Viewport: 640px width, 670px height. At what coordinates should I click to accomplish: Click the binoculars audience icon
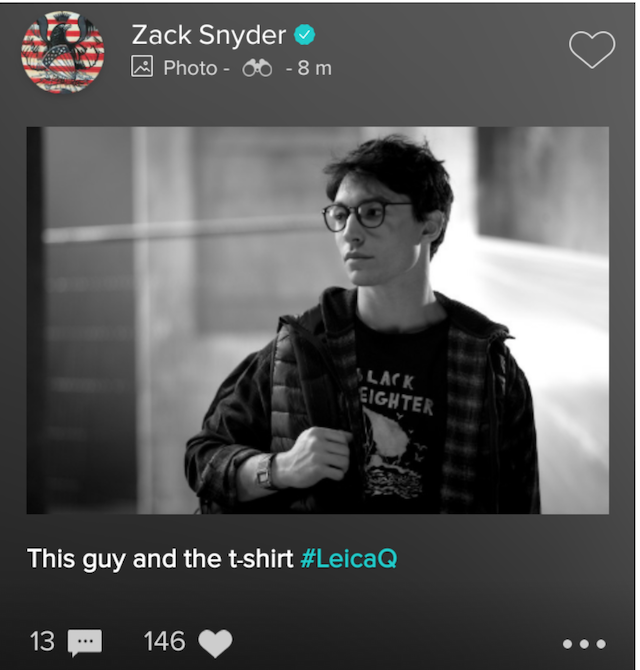257,68
